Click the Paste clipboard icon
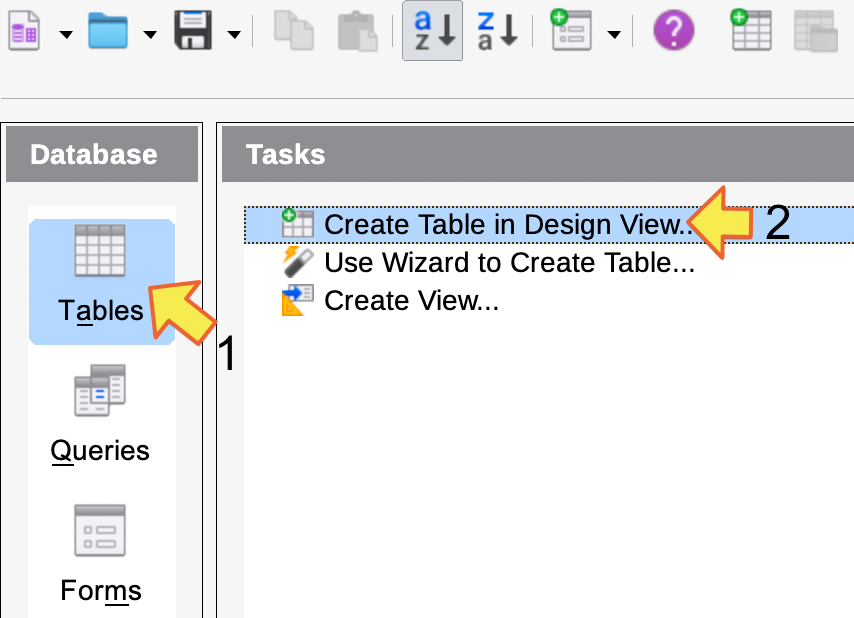 pos(357,32)
